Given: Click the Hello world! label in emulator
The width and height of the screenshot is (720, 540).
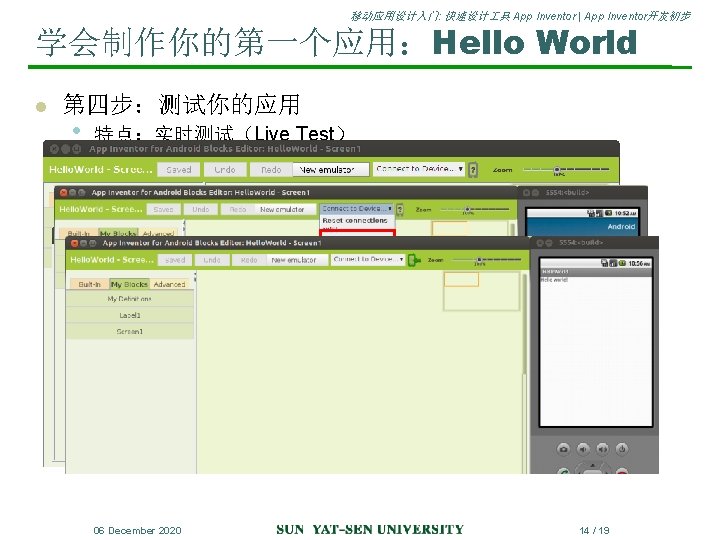Looking at the screenshot, I should tap(554, 280).
